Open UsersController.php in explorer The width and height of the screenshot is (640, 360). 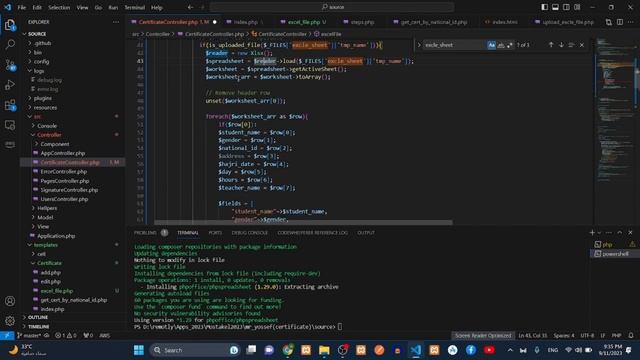64,199
